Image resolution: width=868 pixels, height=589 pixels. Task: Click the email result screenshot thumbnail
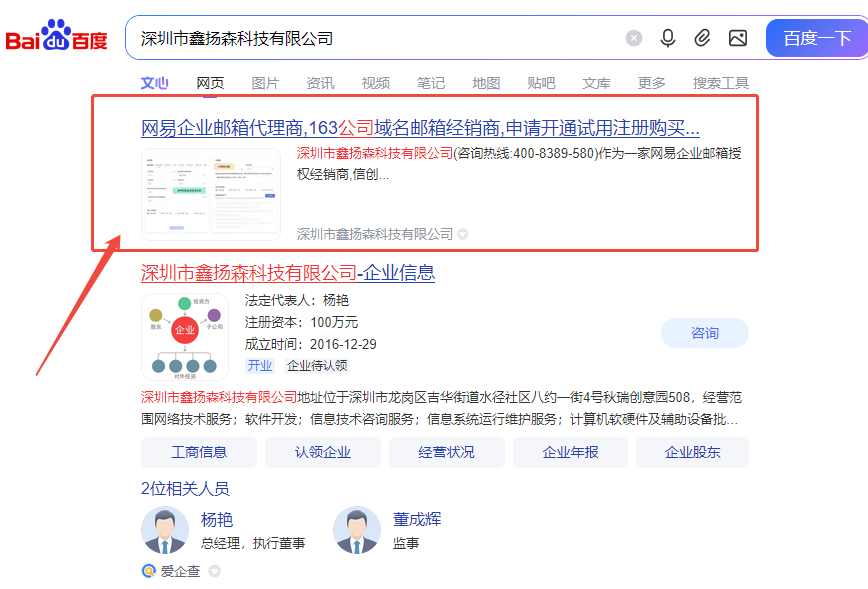211,194
